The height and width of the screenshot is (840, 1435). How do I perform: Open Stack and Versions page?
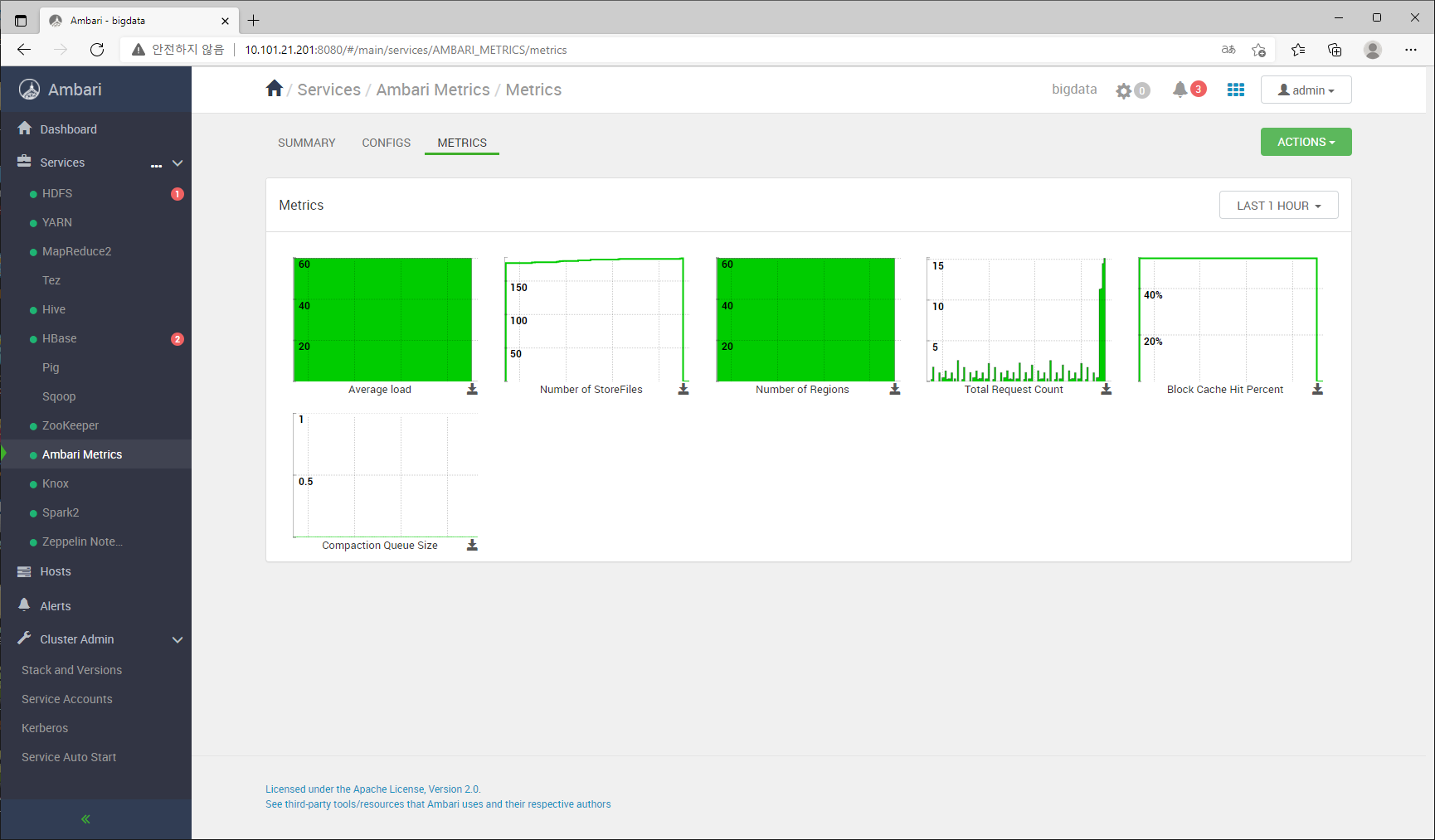click(71, 670)
